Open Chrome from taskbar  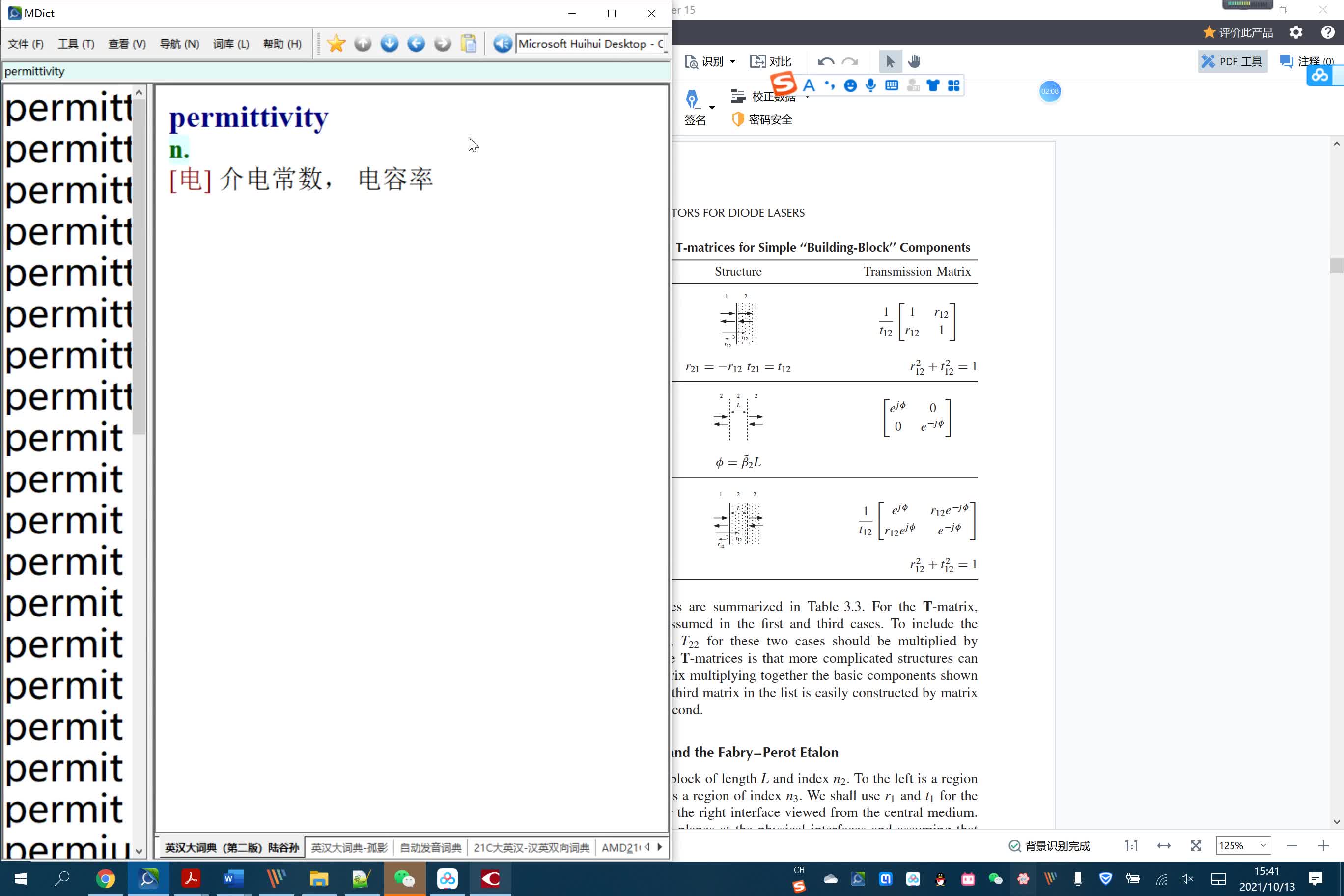pyautogui.click(x=105, y=878)
